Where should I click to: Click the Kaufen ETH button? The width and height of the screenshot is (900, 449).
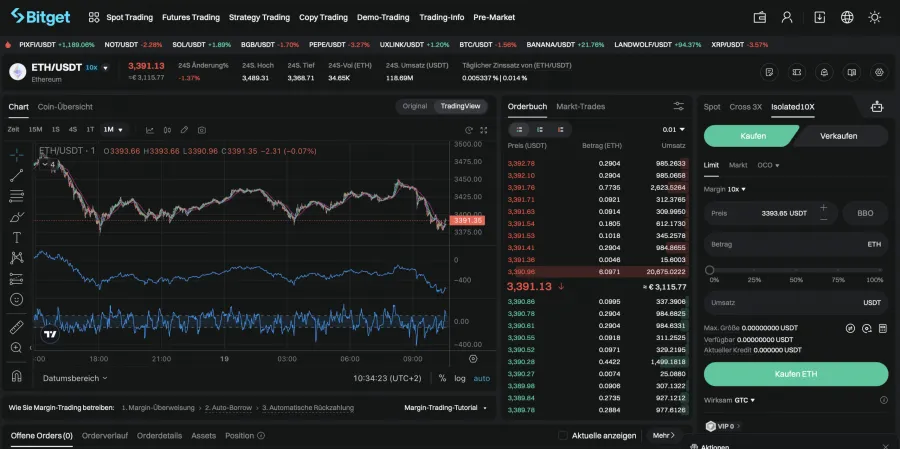(796, 374)
